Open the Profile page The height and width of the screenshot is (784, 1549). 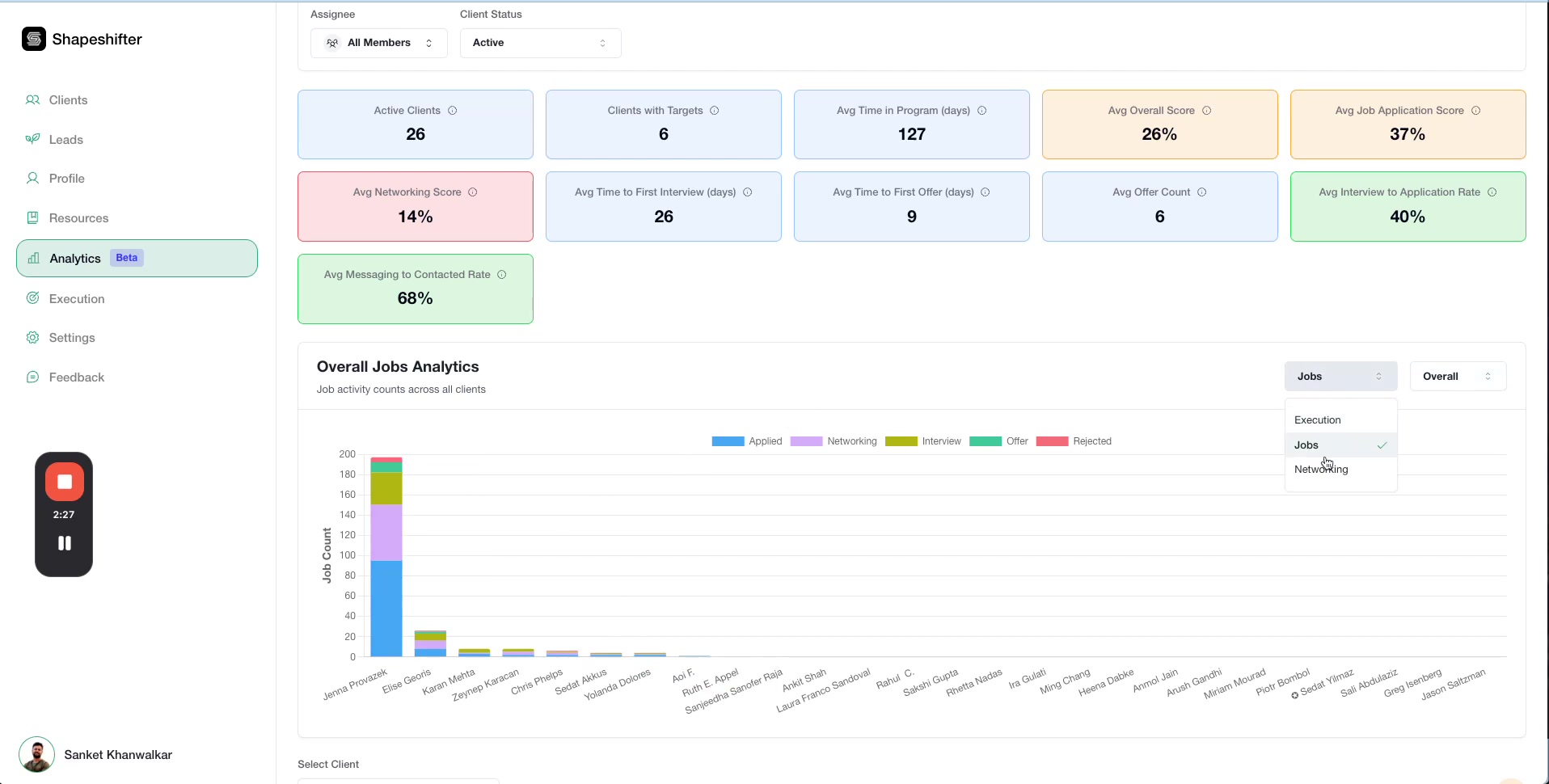(x=66, y=178)
